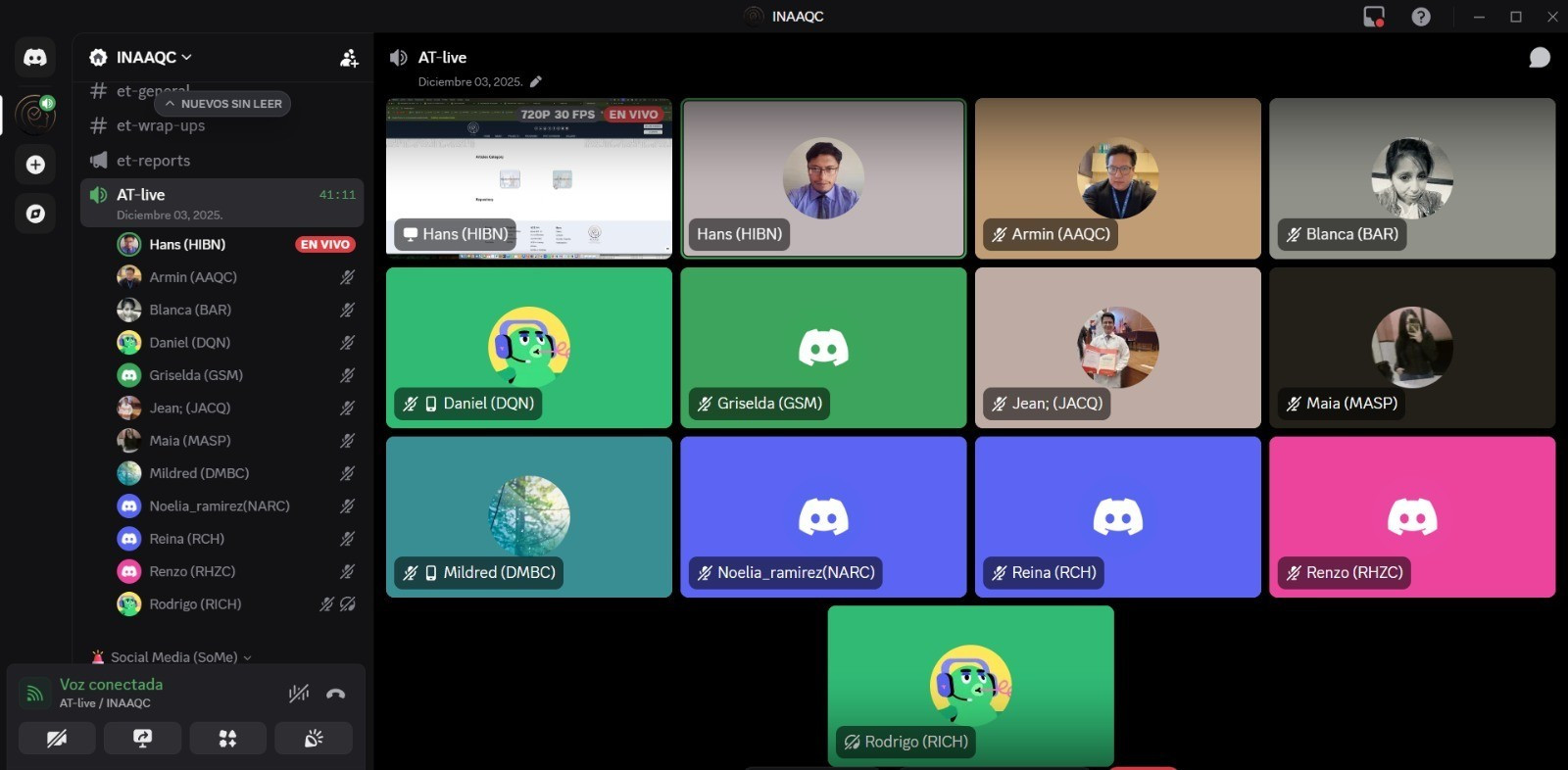The height and width of the screenshot is (770, 1568).
Task: Collapse the Social Media (SoMe) category
Action: pyautogui.click(x=173, y=657)
